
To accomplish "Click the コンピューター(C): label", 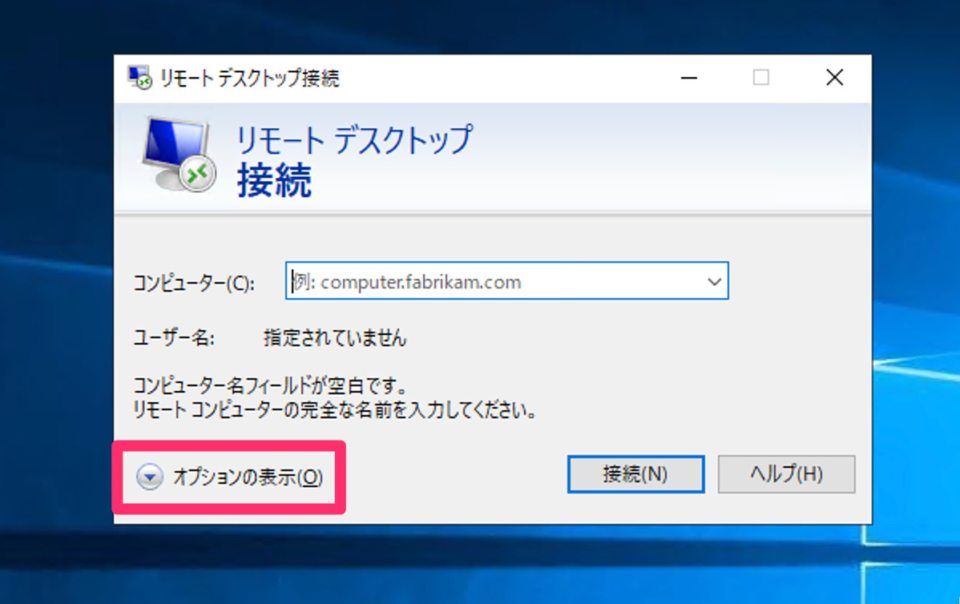I will point(193,283).
